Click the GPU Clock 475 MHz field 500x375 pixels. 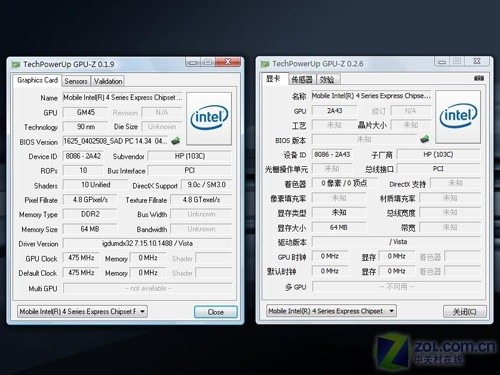(81, 258)
